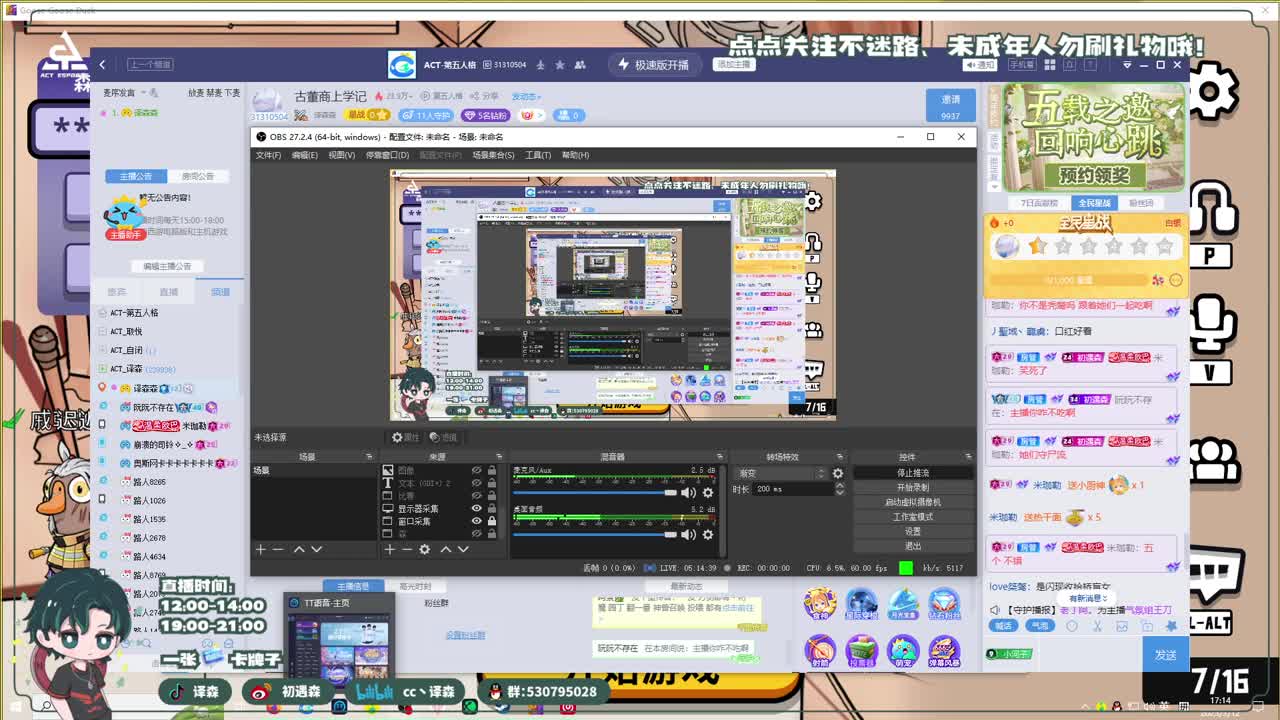Open the 视图(V) menu in OBS
This screenshot has width=1280, height=720.
tap(342, 156)
